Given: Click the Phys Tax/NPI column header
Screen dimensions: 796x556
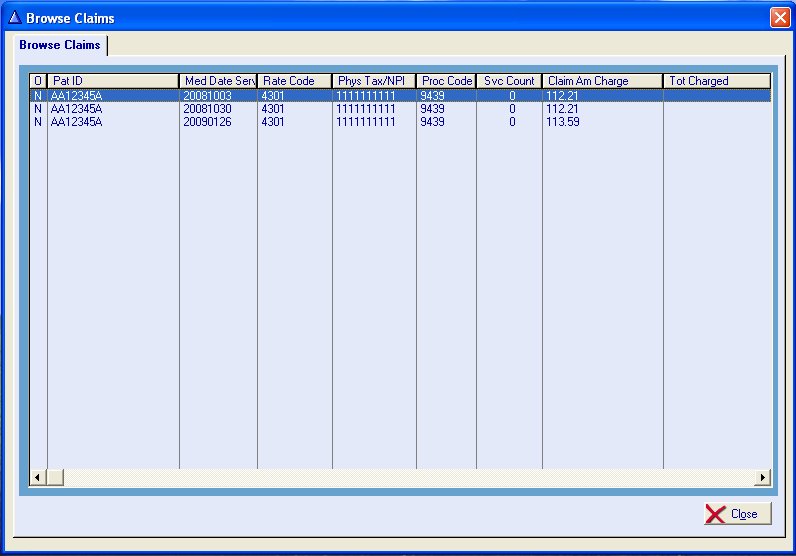Looking at the screenshot, I should 374,81.
